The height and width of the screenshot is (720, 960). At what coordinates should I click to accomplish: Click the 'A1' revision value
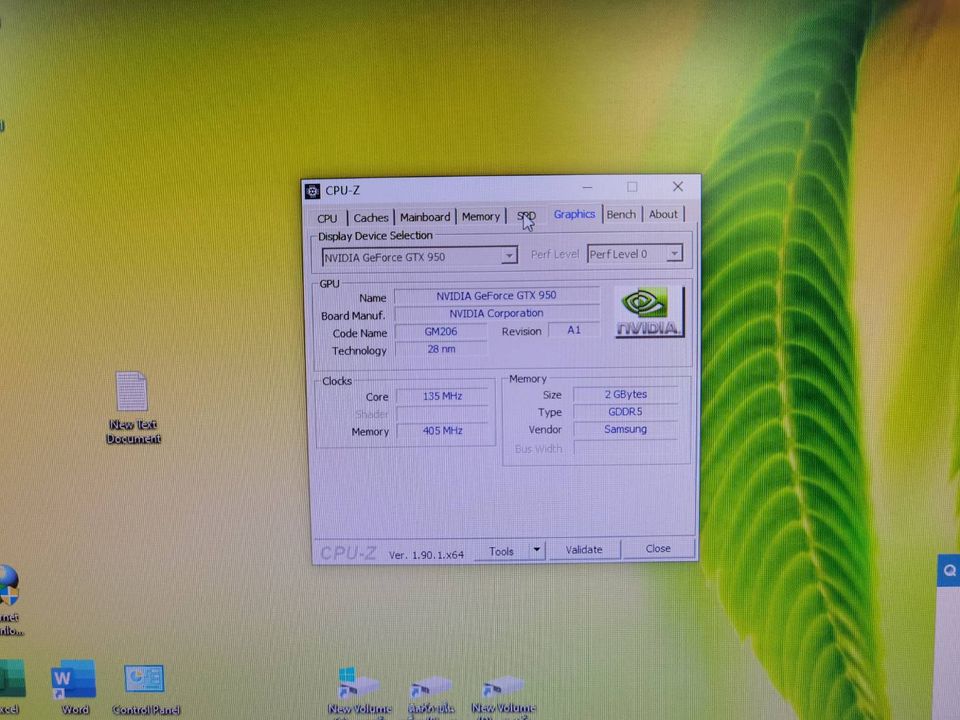pos(573,330)
